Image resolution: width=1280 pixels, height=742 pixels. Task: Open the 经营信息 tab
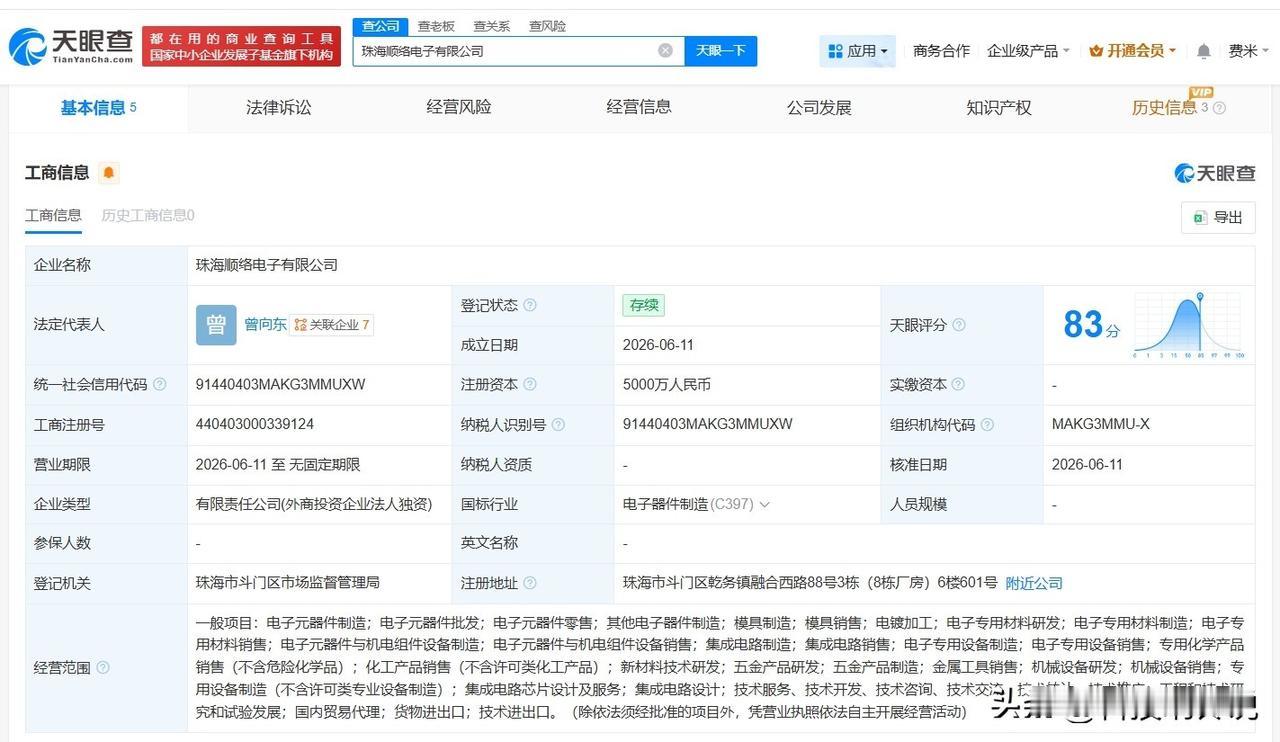(x=639, y=108)
